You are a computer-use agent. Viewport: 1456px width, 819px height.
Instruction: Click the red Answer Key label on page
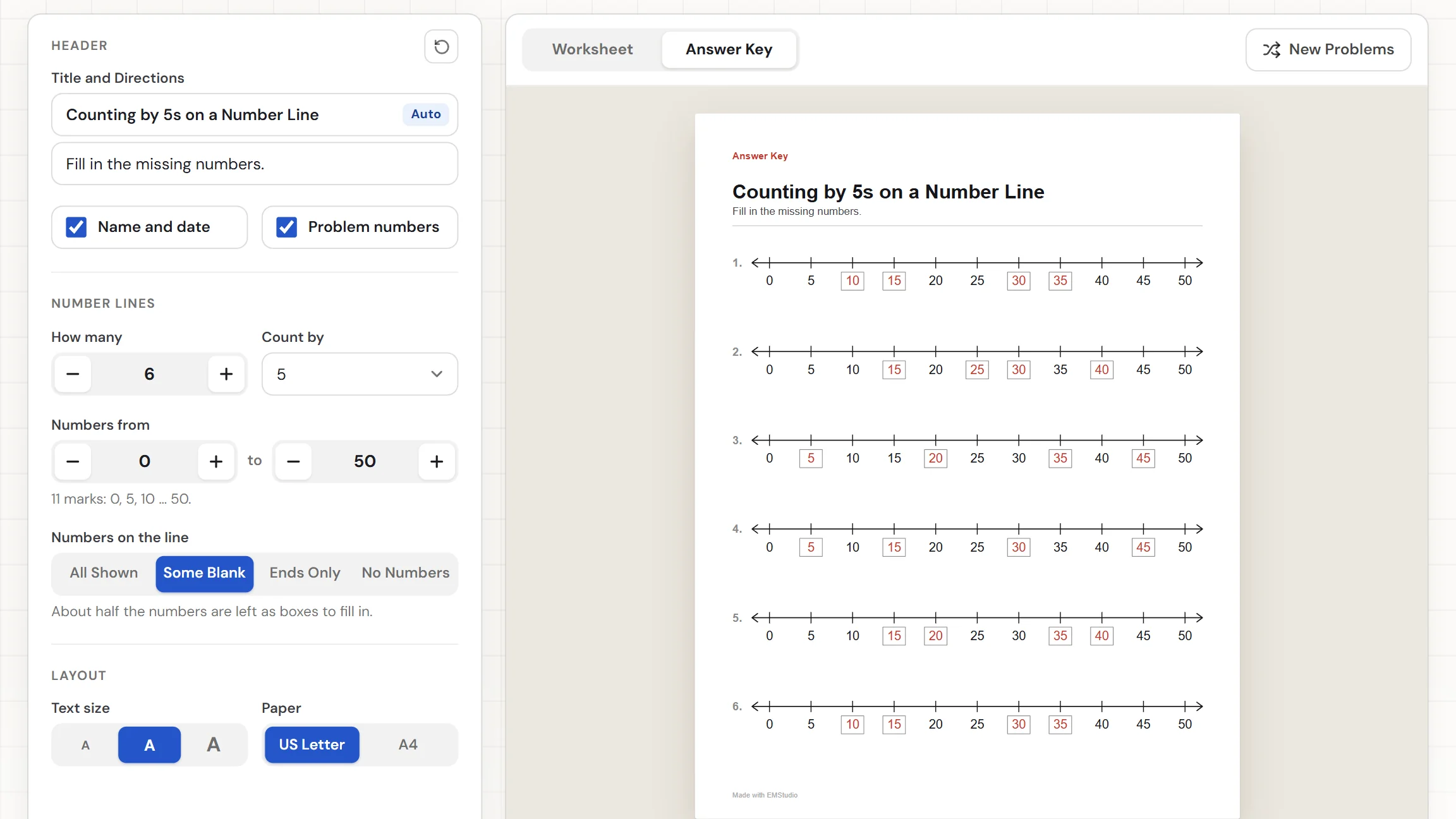tap(760, 156)
